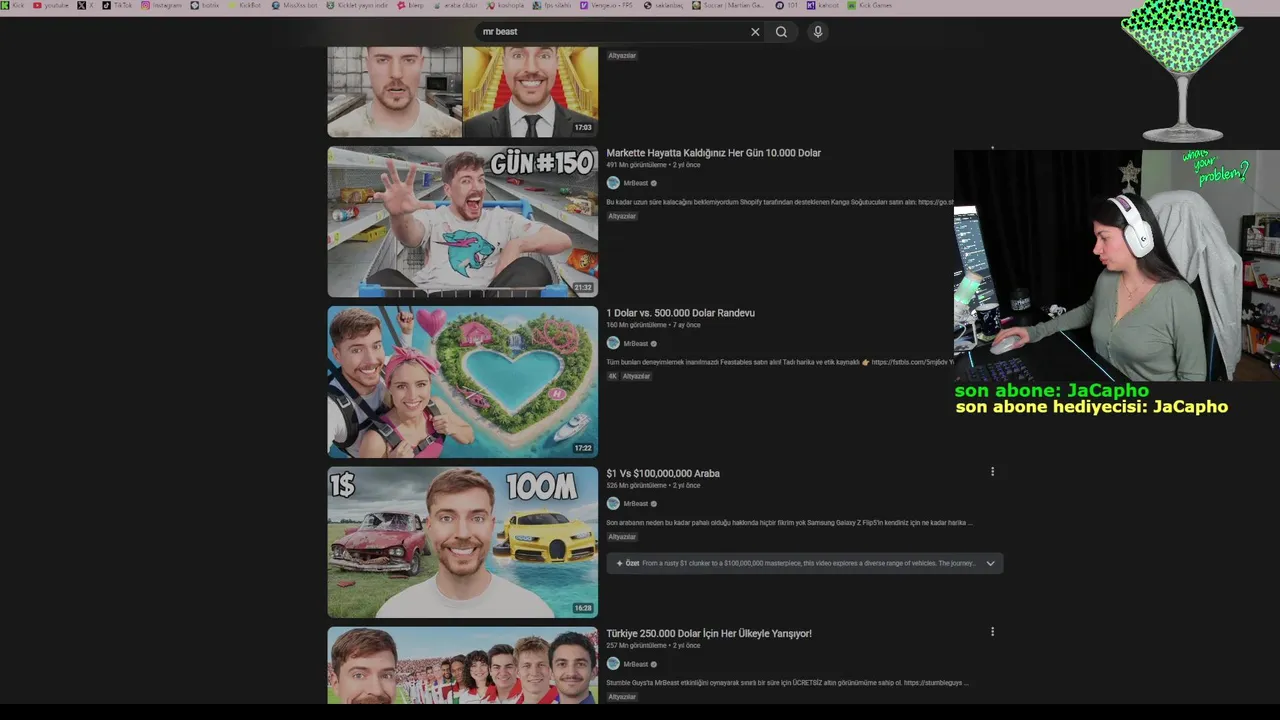Open the Kick bookmark
Image resolution: width=1280 pixels, height=720 pixels.
13,5
